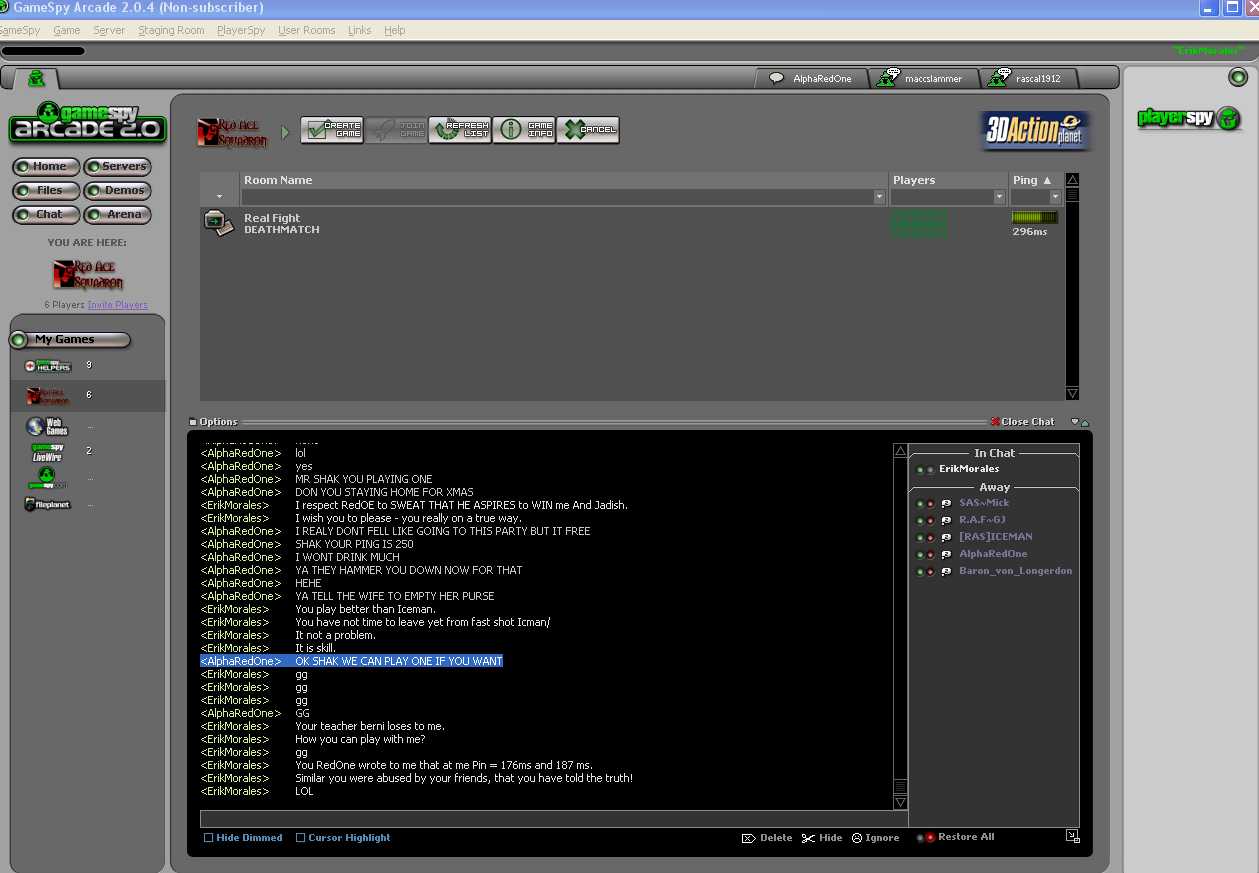The image size is (1259, 873).
Task: Select the green GameSpy tab icon
Action: click(37, 78)
